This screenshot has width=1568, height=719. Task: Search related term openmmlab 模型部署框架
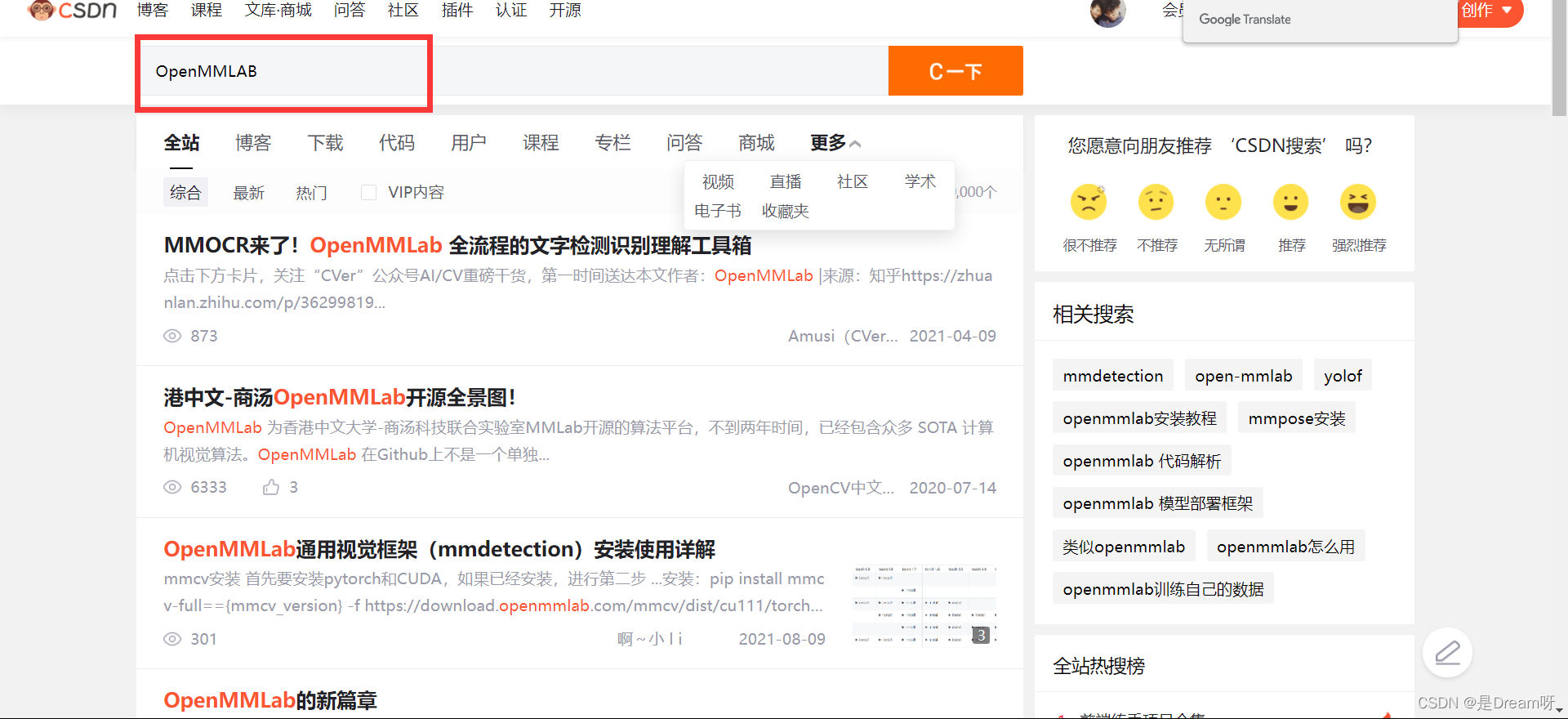[1158, 503]
